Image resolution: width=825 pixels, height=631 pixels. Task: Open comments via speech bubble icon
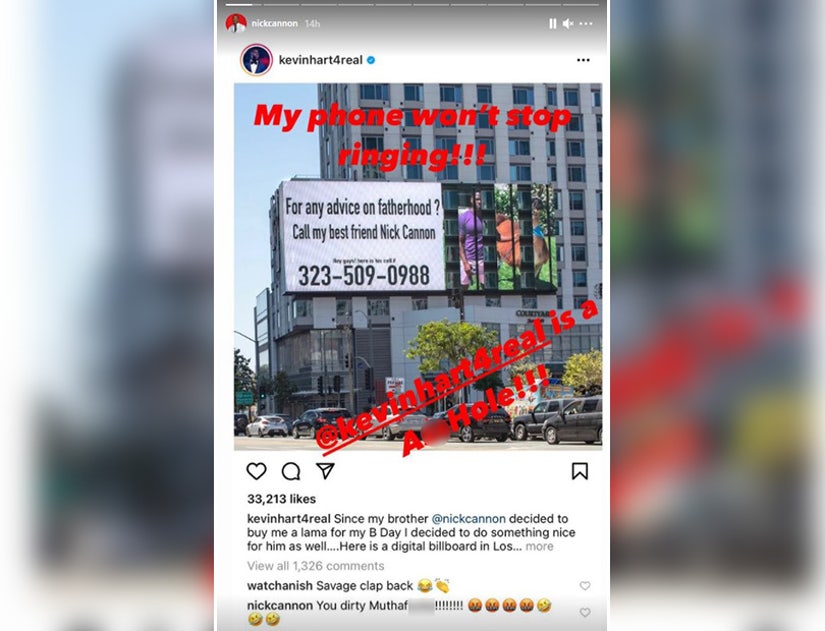(290, 471)
